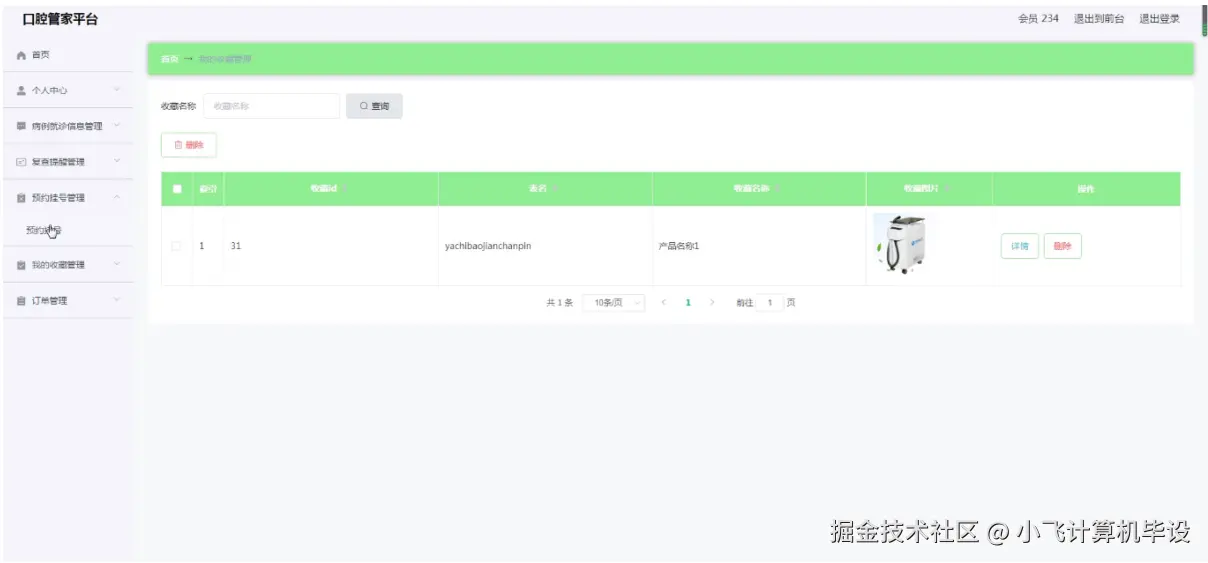Go to the previous page using the pagination arrow
Image resolution: width=1208 pixels, height=563 pixels.
coord(664,302)
